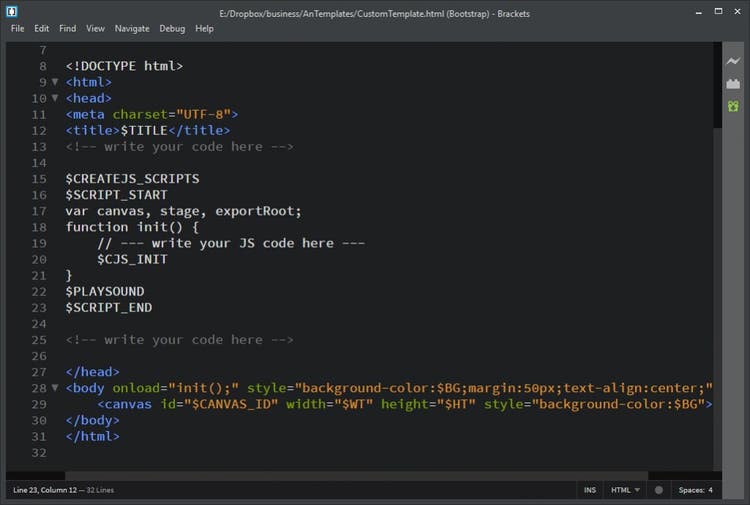
Task: Open the Edit menu
Action: tap(41, 29)
